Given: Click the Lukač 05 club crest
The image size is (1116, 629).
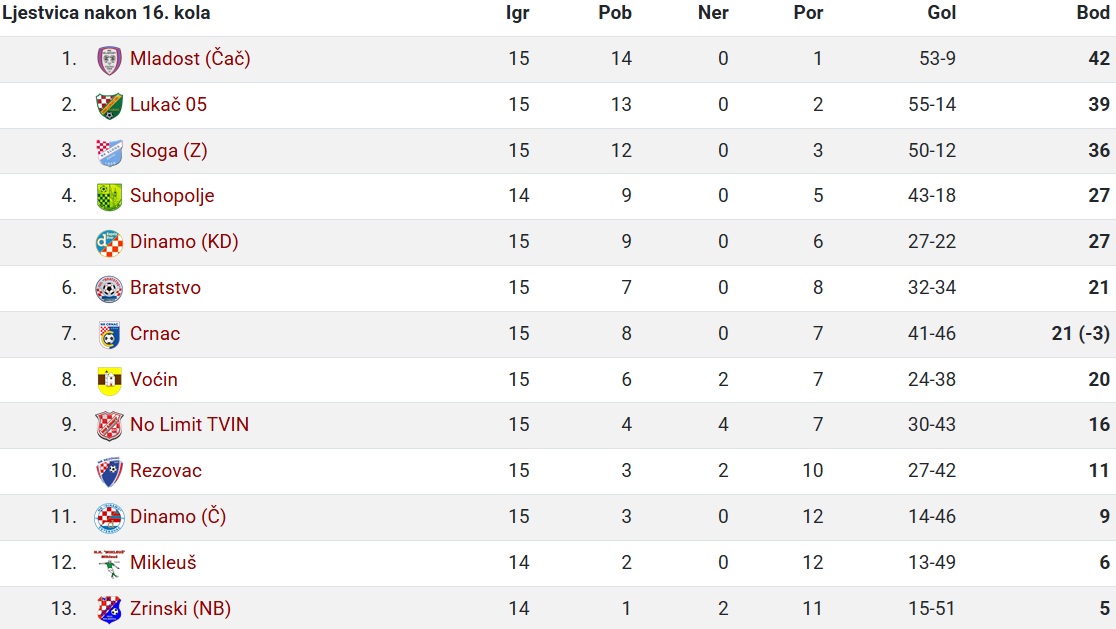Looking at the screenshot, I should pos(109,105).
